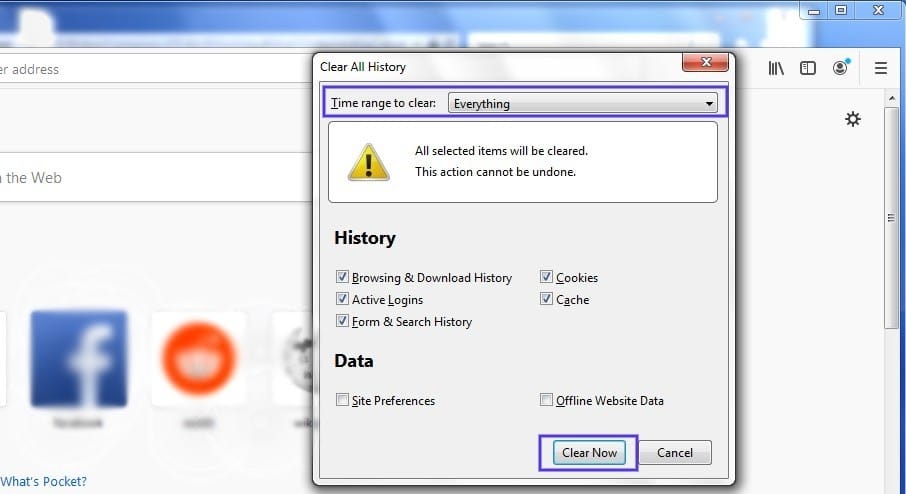This screenshot has height=494, width=906.
Task: Follow the What's Pocket? link
Action: tap(43, 481)
